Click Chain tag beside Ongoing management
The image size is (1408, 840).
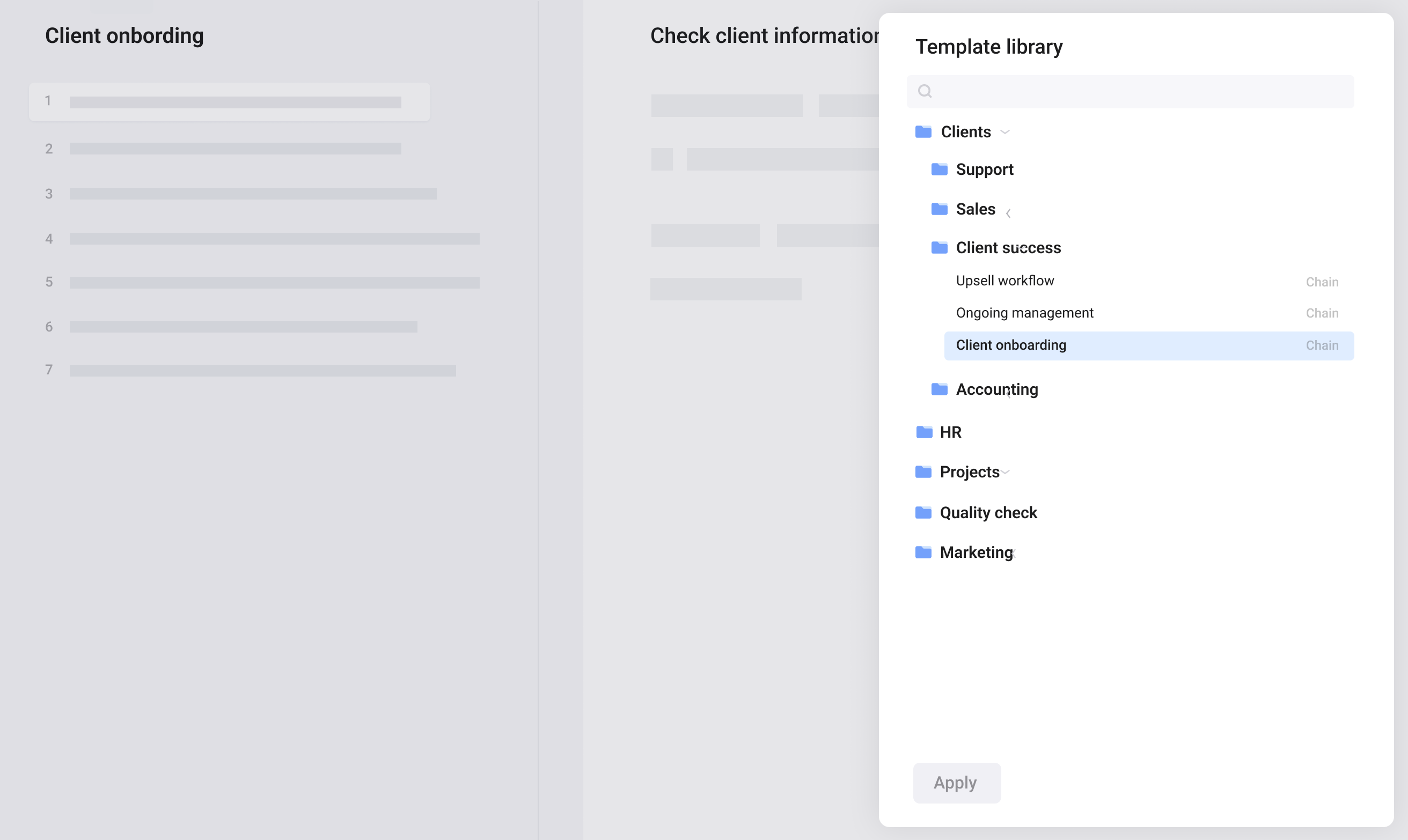(1322, 313)
